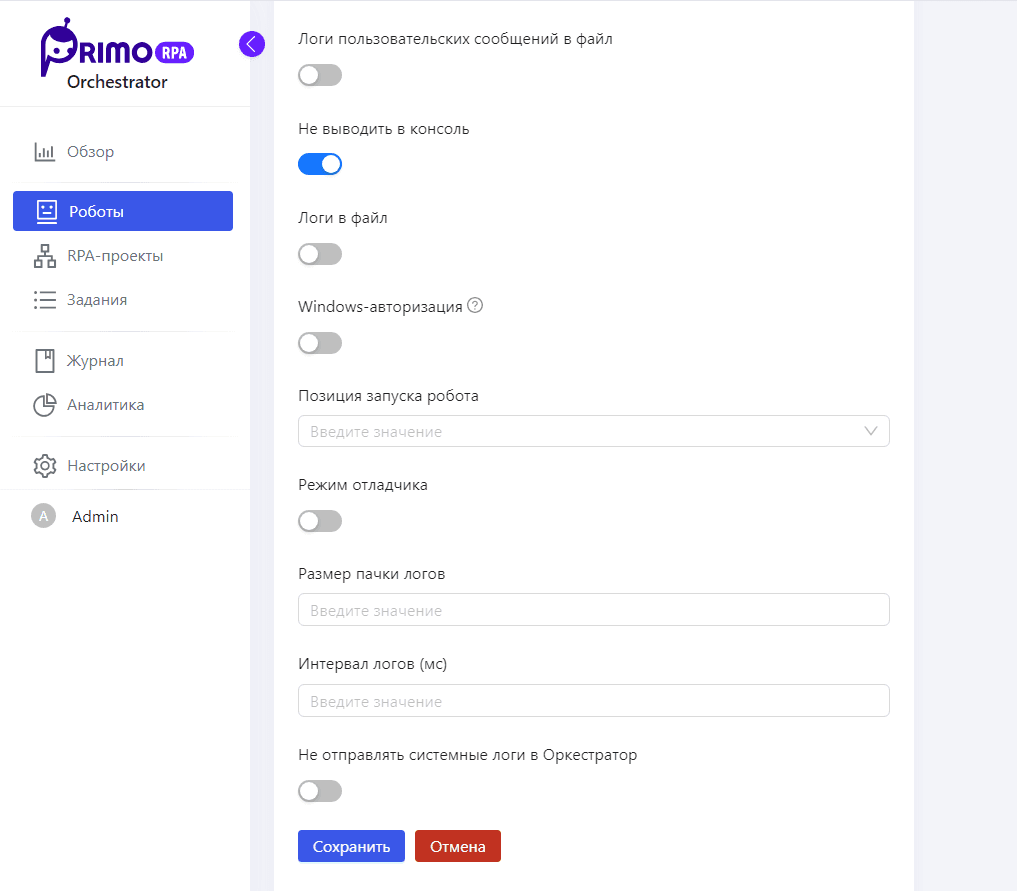Enable Логи пользовательских сообщений в файл toggle
Viewport: 1017px width, 891px height.
(320, 75)
